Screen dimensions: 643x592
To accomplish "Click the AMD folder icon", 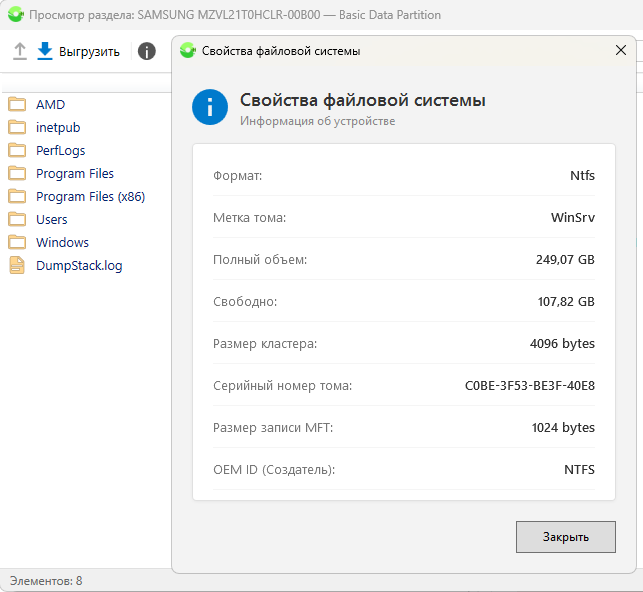I will point(17,104).
